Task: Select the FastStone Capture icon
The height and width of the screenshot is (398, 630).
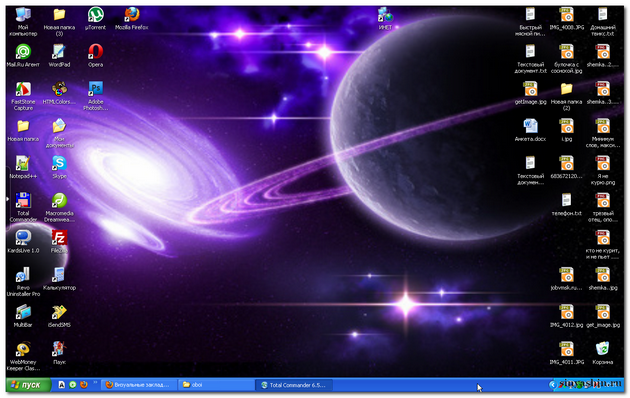Action: [23, 96]
